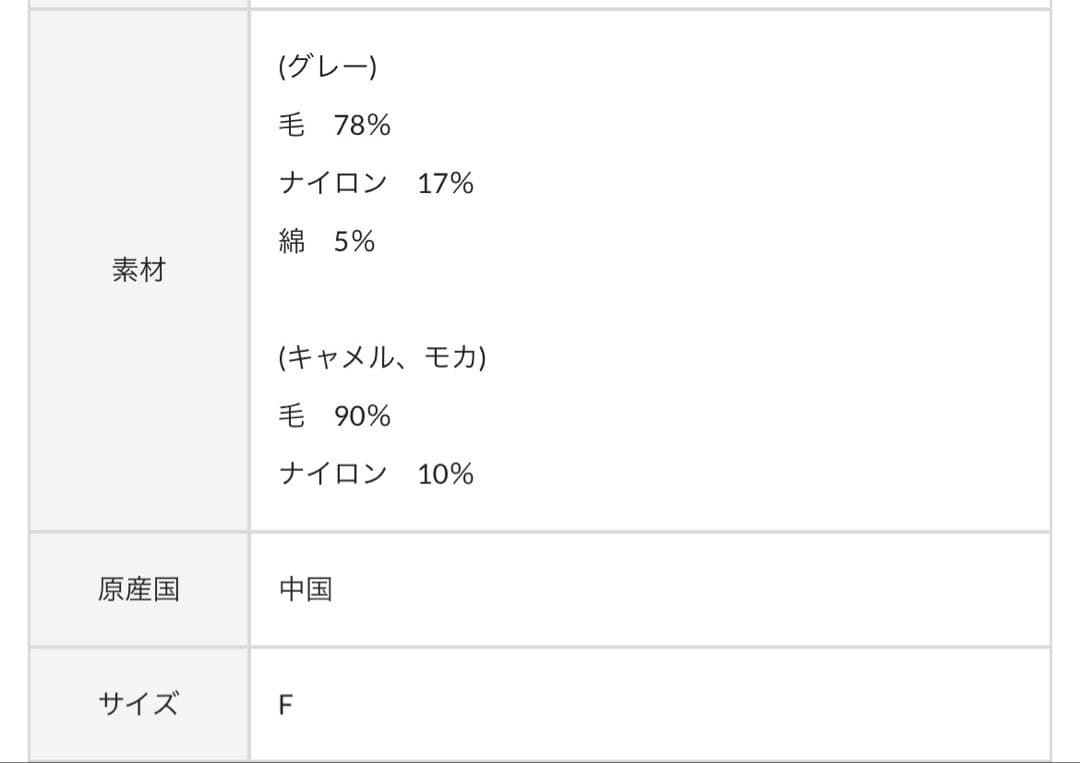Click ナイロン under the キャメル、モカ heading
This screenshot has height=763, width=1080.
(x=333, y=474)
